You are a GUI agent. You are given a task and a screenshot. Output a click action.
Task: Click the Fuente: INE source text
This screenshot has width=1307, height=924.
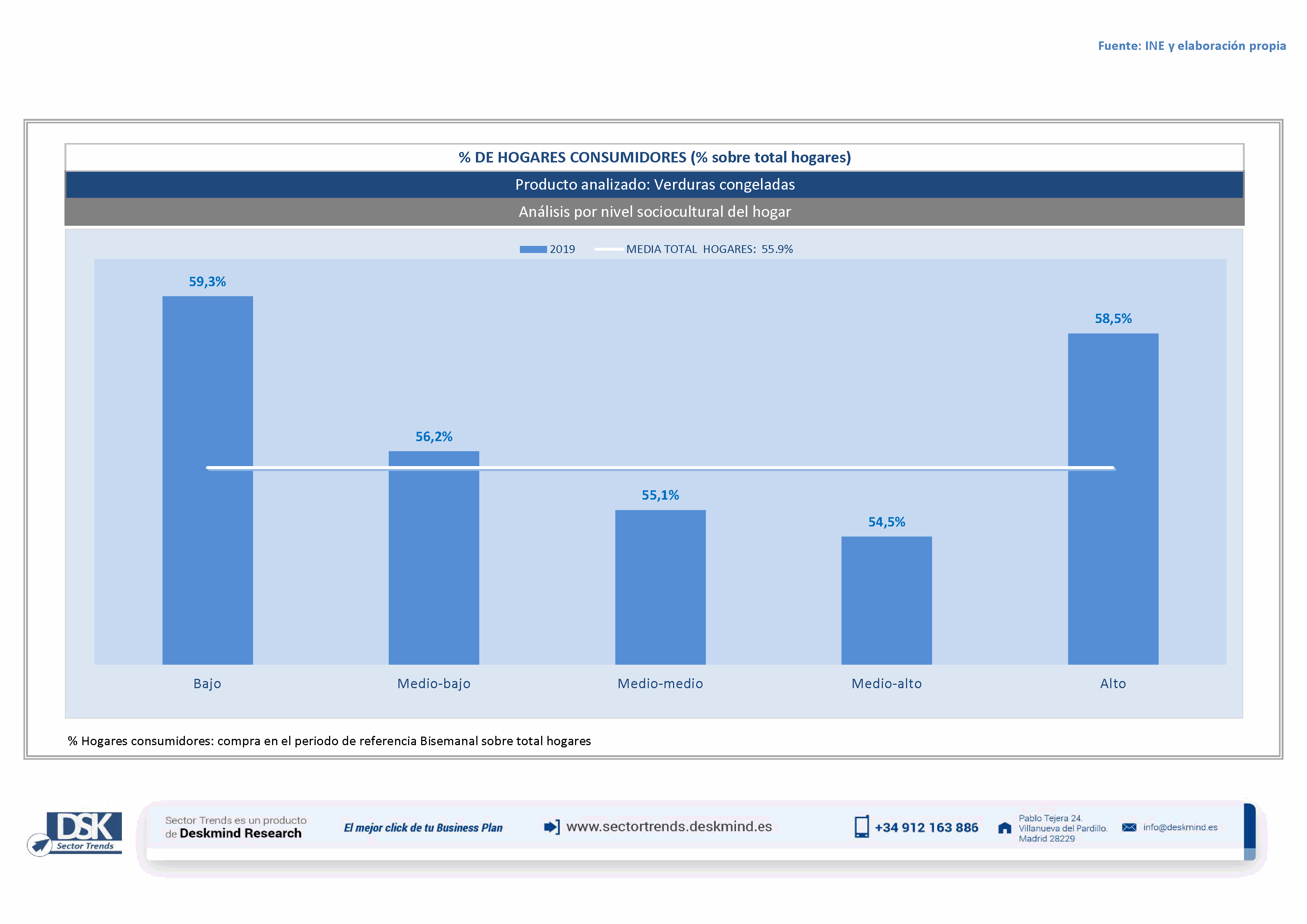click(1191, 45)
